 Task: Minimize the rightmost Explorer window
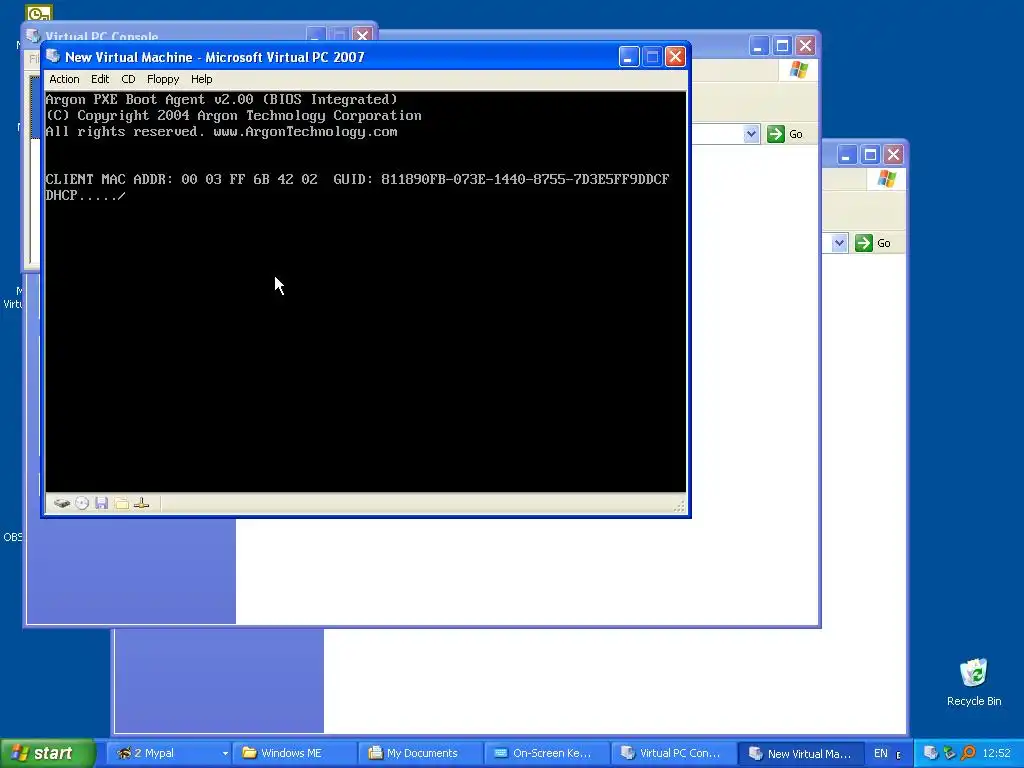coord(847,155)
